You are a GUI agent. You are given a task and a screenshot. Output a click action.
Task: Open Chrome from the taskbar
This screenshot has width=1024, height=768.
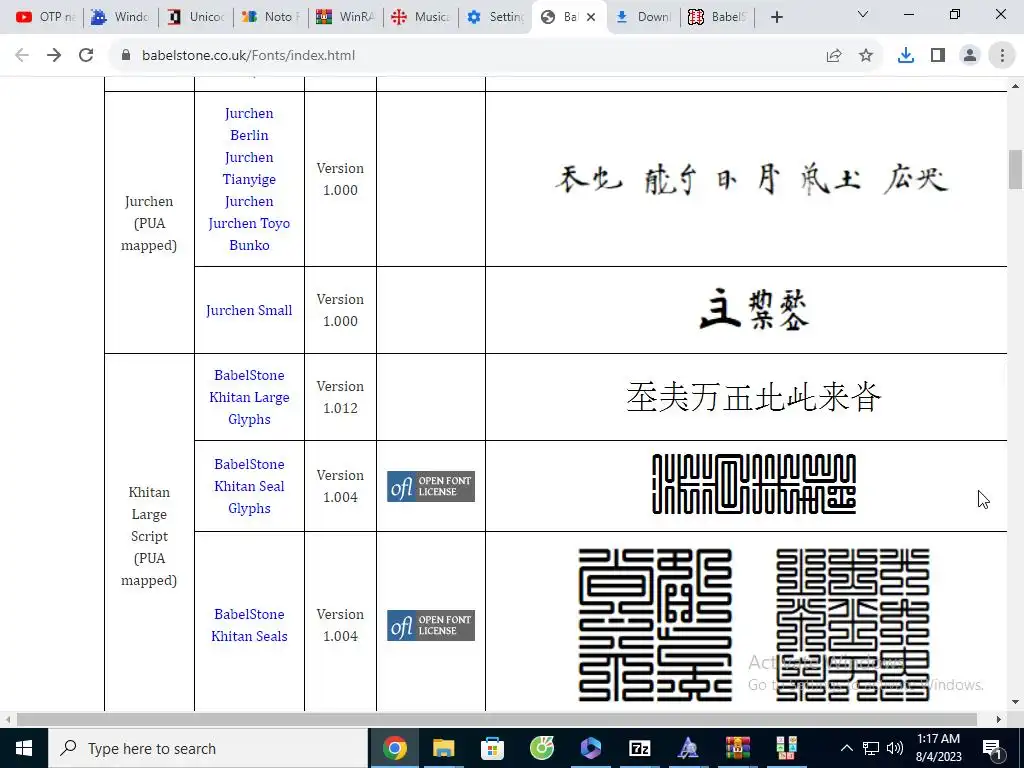[x=394, y=748]
